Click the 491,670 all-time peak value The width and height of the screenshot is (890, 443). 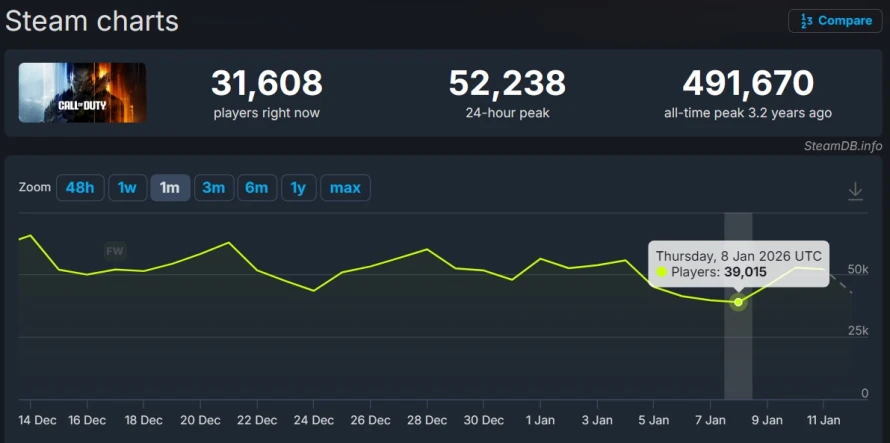(748, 83)
